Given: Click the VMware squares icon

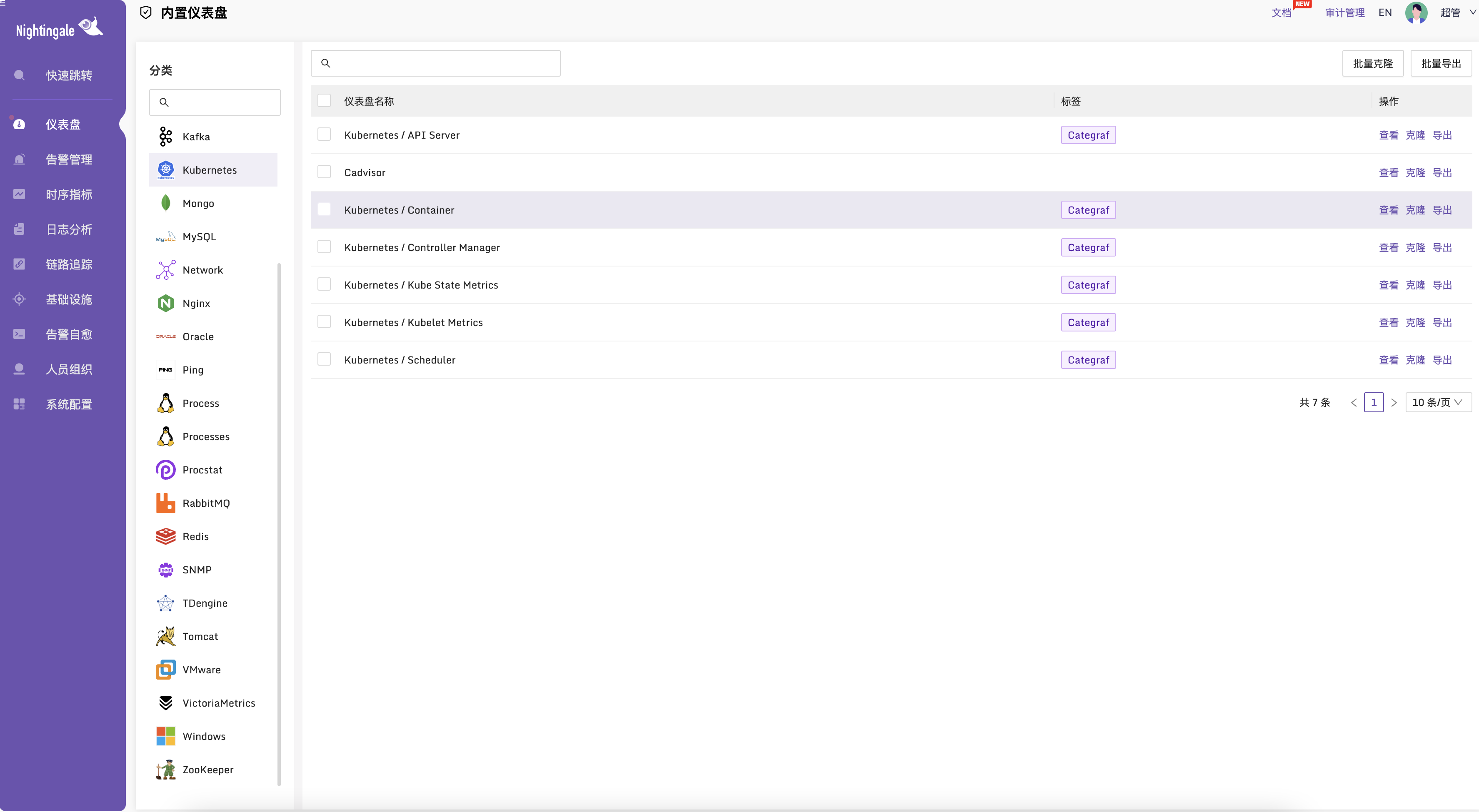Looking at the screenshot, I should [x=165, y=669].
